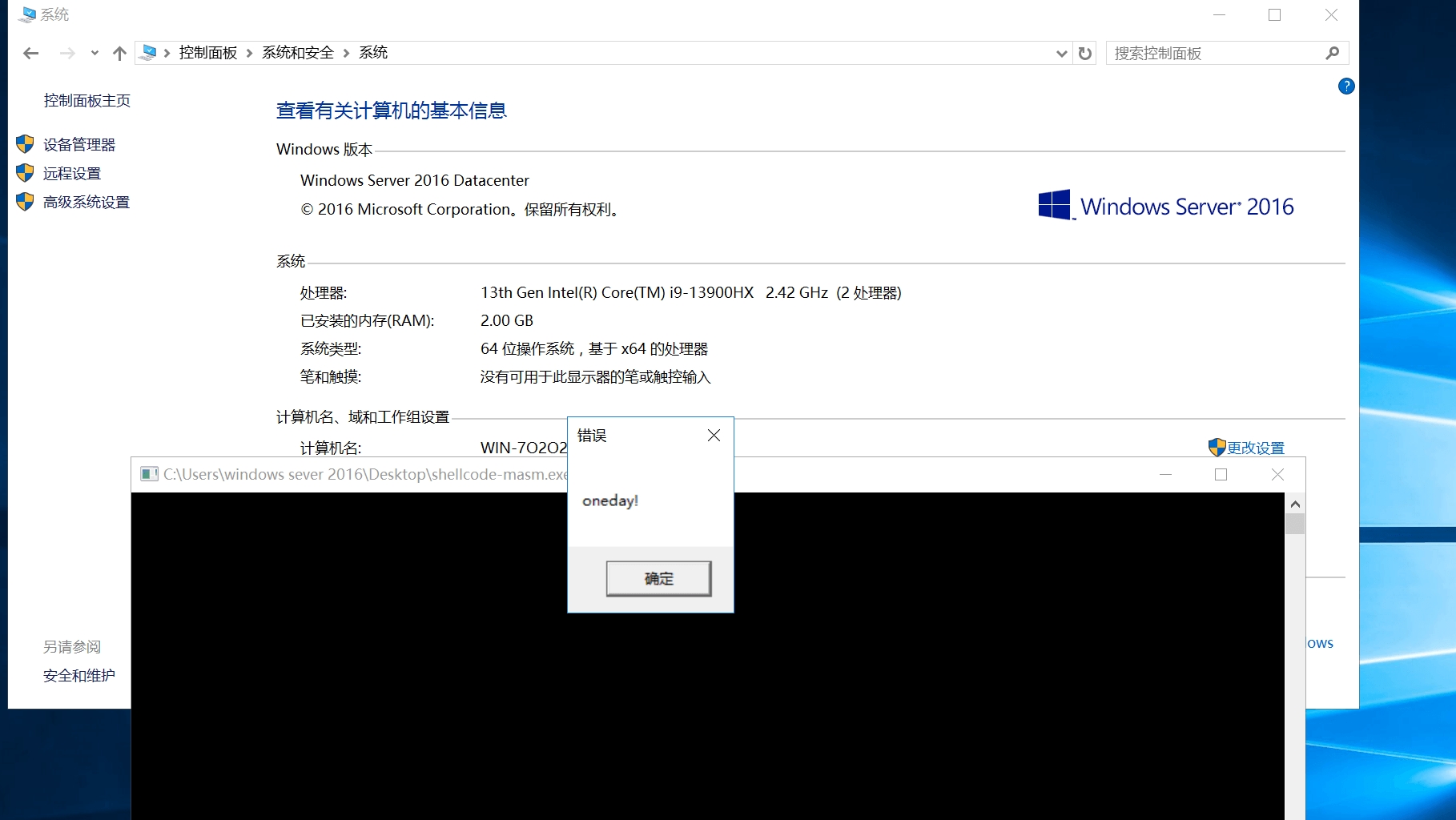Select 系统和安全 in breadcrumb path
This screenshot has height=820, width=1456.
297,53
